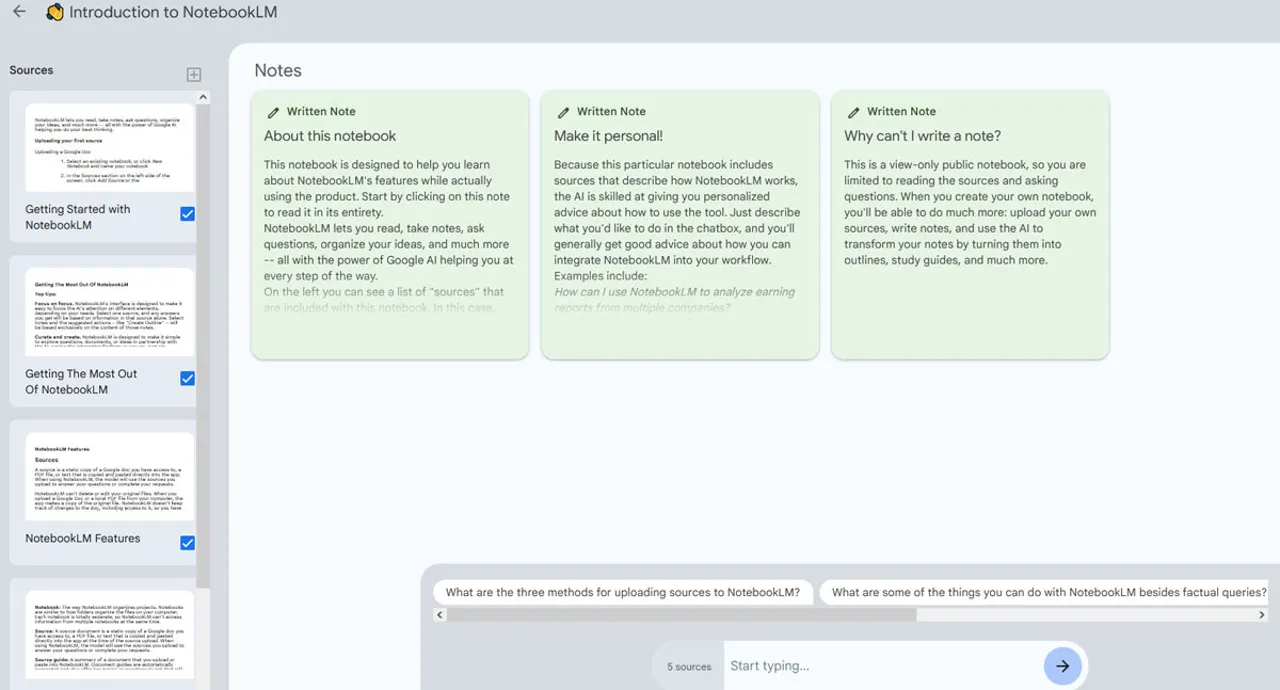Uncheck the Getting Started with NotebookLM source
The width and height of the screenshot is (1280, 690).
187,214
